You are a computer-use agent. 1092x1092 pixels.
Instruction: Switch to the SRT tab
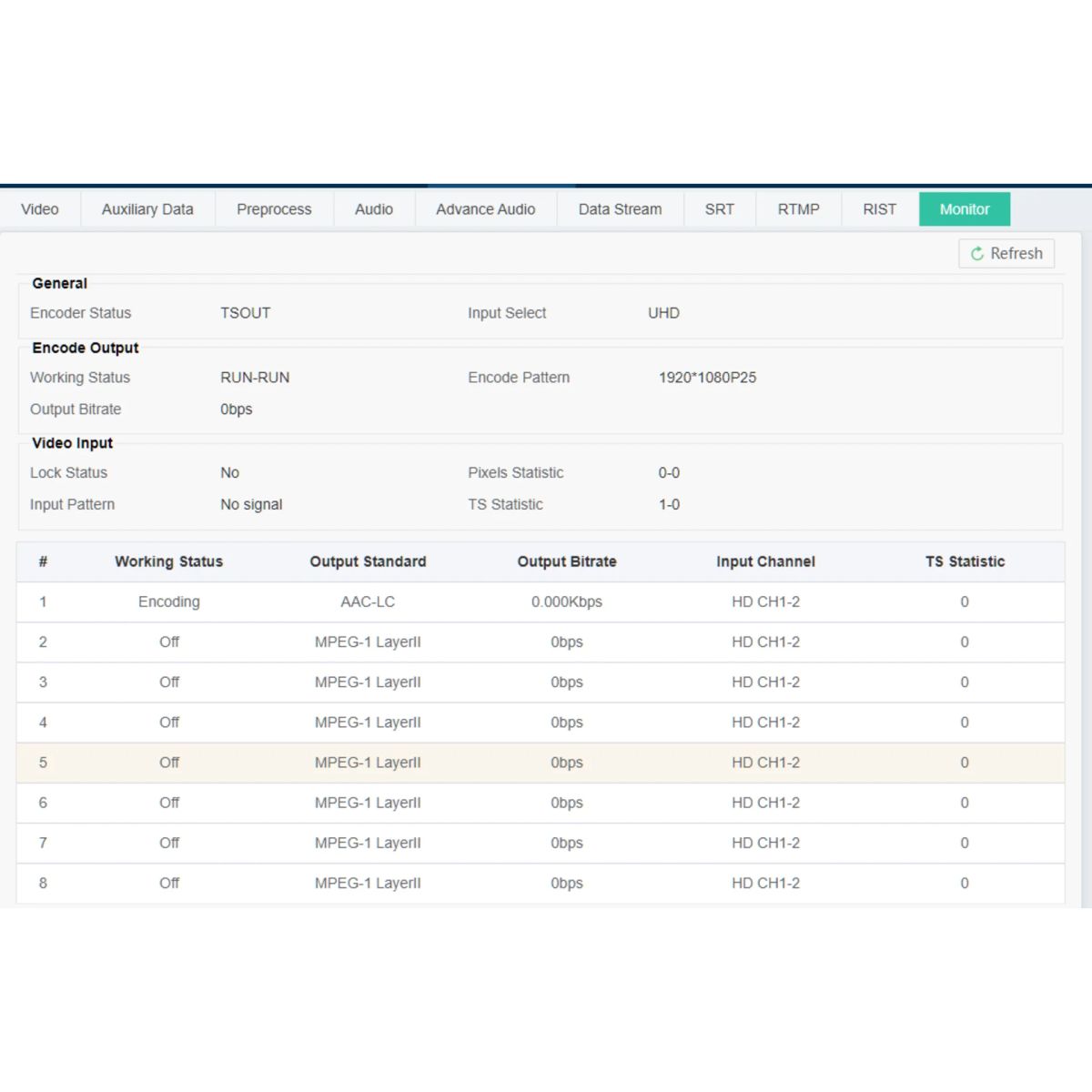point(719,209)
